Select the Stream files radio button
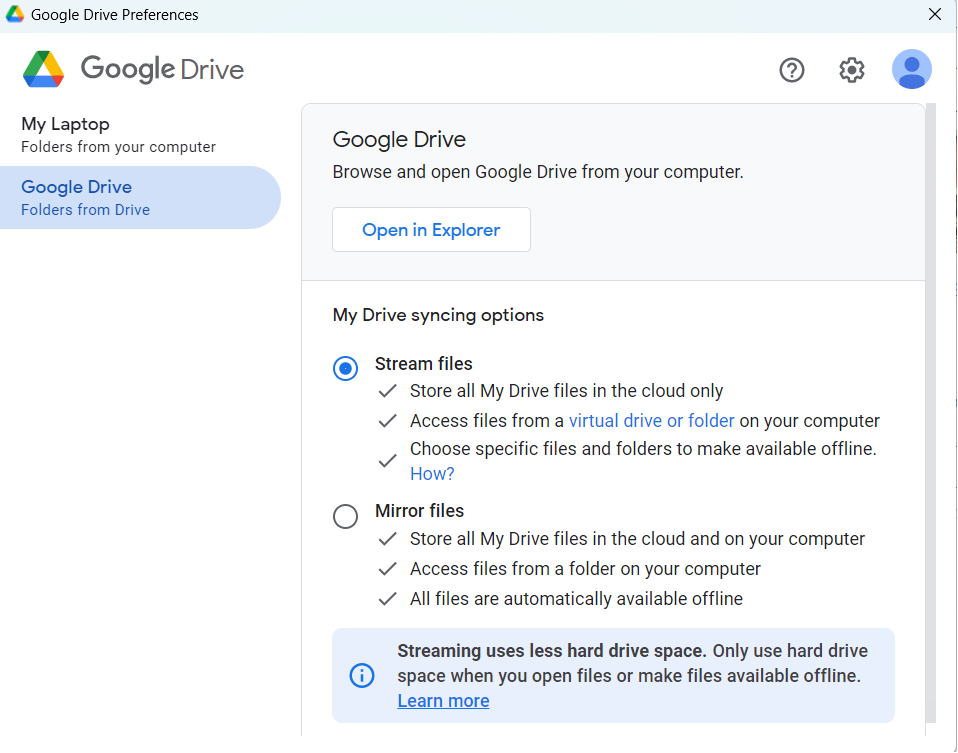This screenshot has width=958, height=753. coord(345,368)
